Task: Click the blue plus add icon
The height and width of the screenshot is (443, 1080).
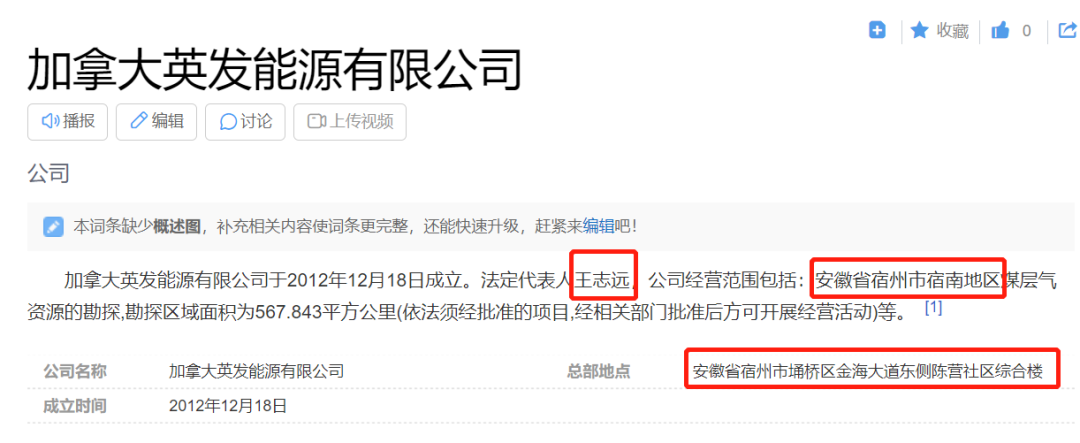Action: [x=877, y=30]
